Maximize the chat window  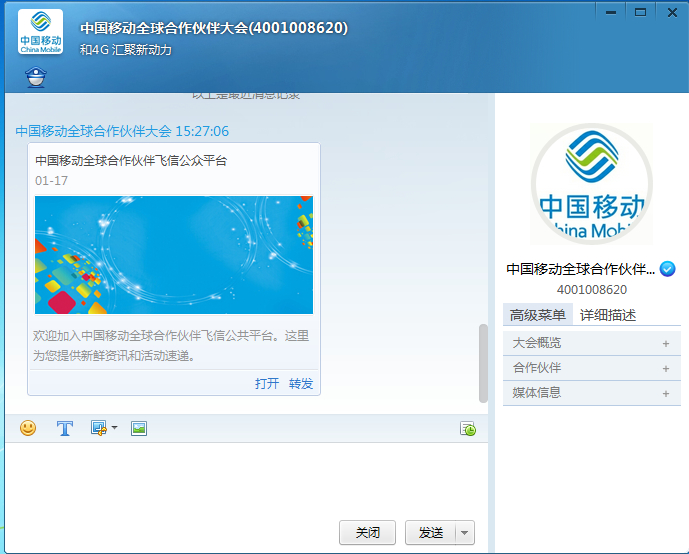click(x=640, y=12)
